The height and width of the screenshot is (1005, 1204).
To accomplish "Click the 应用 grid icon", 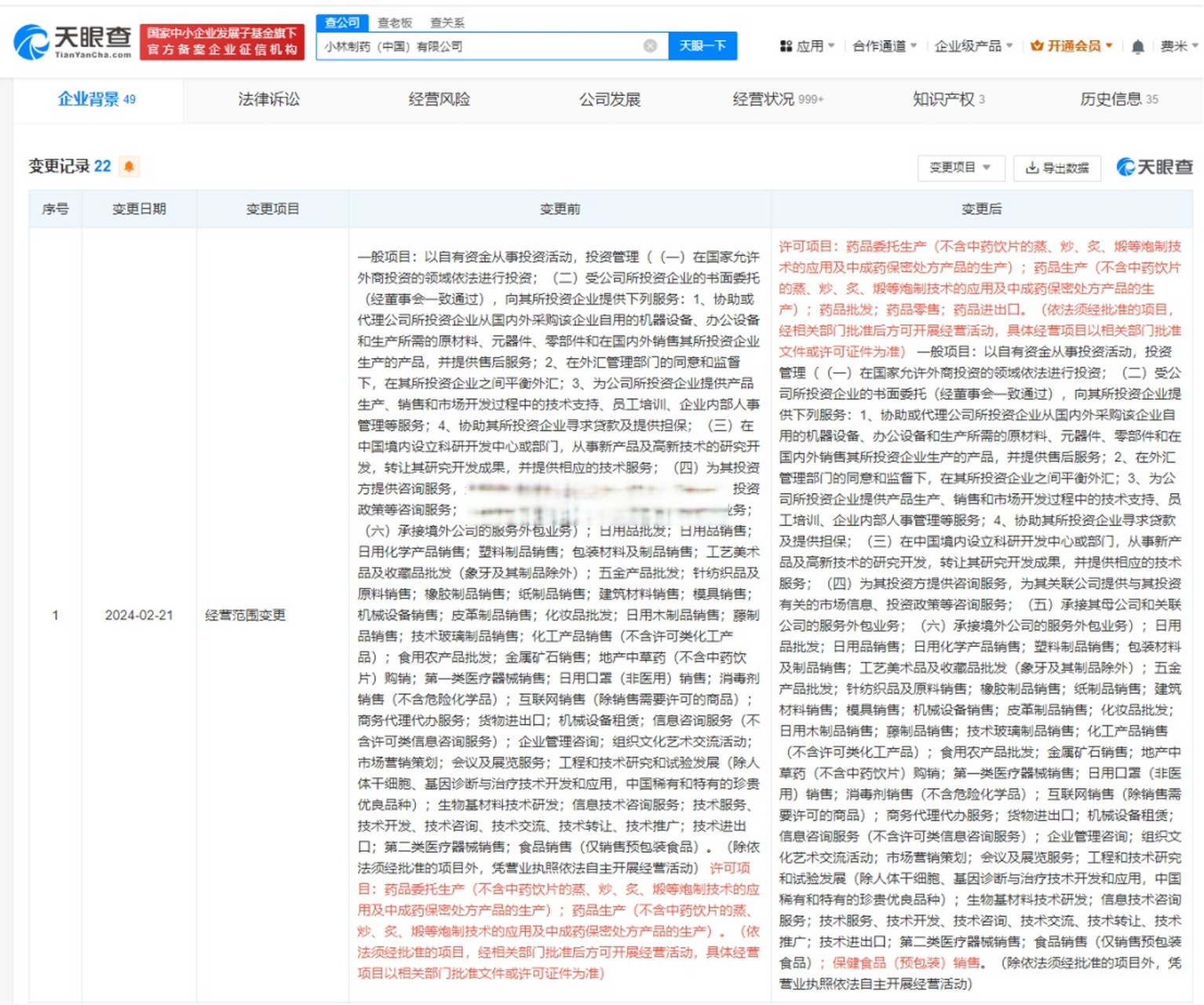I will pos(786,46).
